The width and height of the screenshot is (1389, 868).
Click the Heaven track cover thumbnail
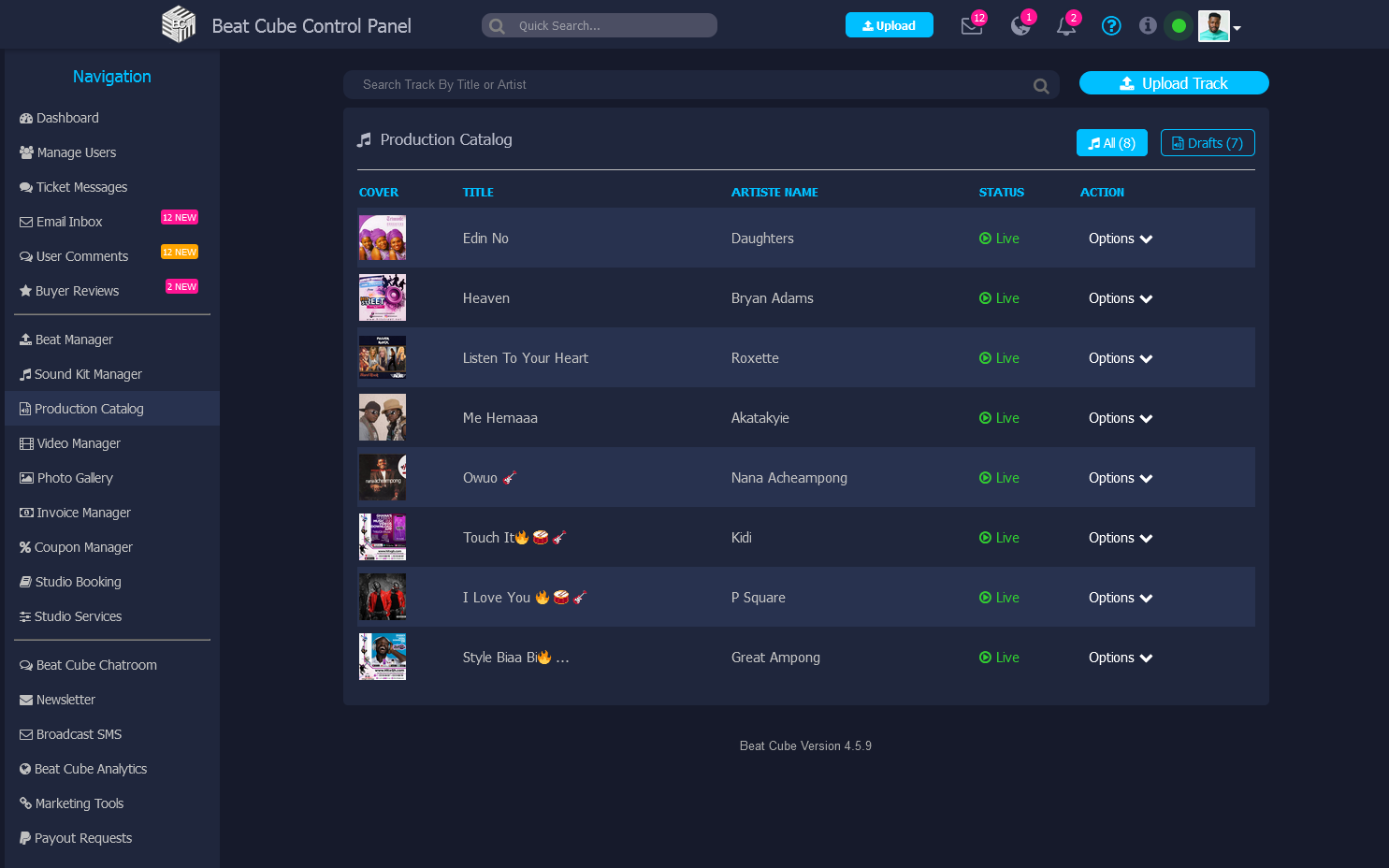tap(383, 297)
